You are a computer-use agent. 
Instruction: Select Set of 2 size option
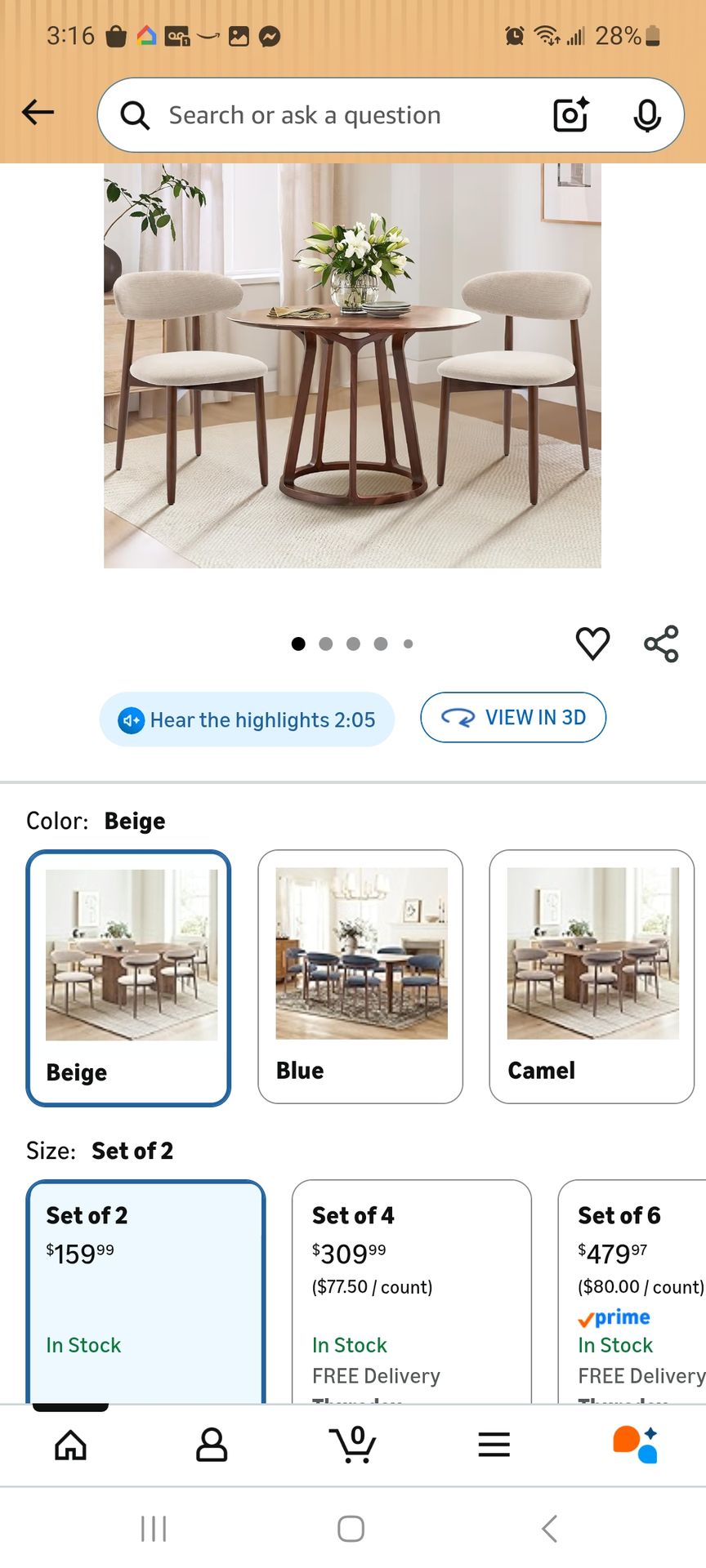click(145, 1292)
